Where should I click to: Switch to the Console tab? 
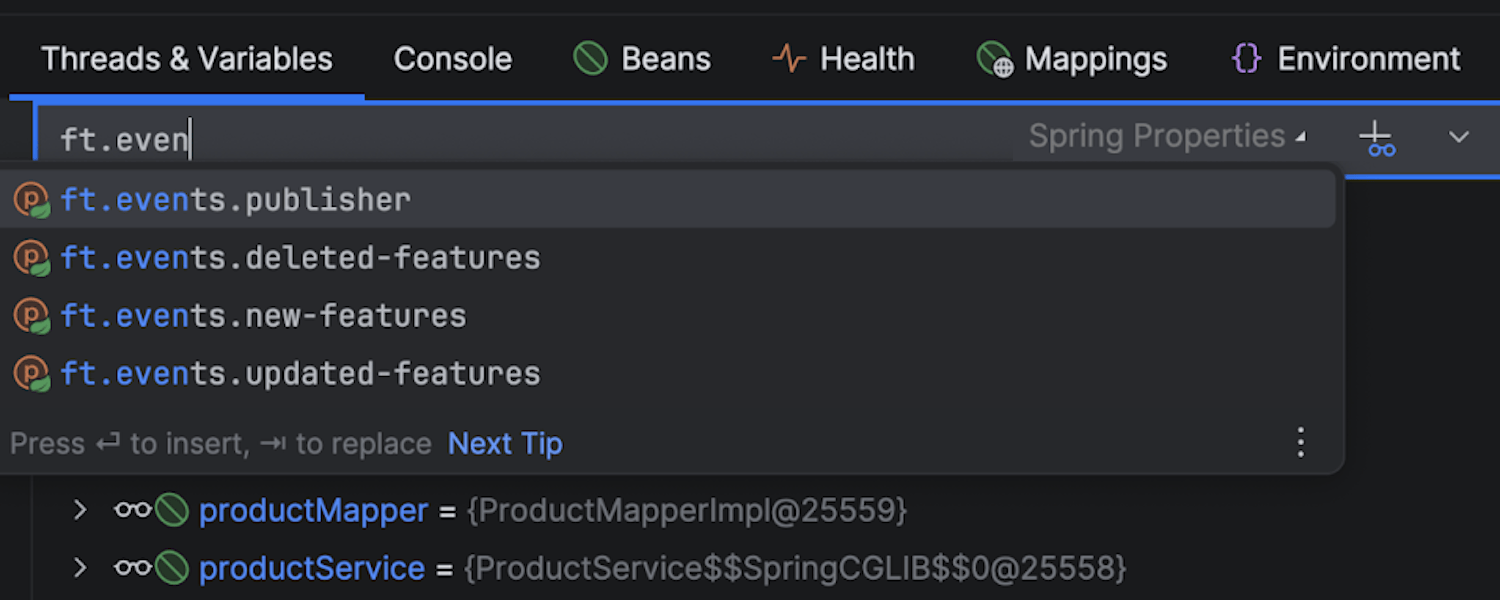pyautogui.click(x=452, y=58)
